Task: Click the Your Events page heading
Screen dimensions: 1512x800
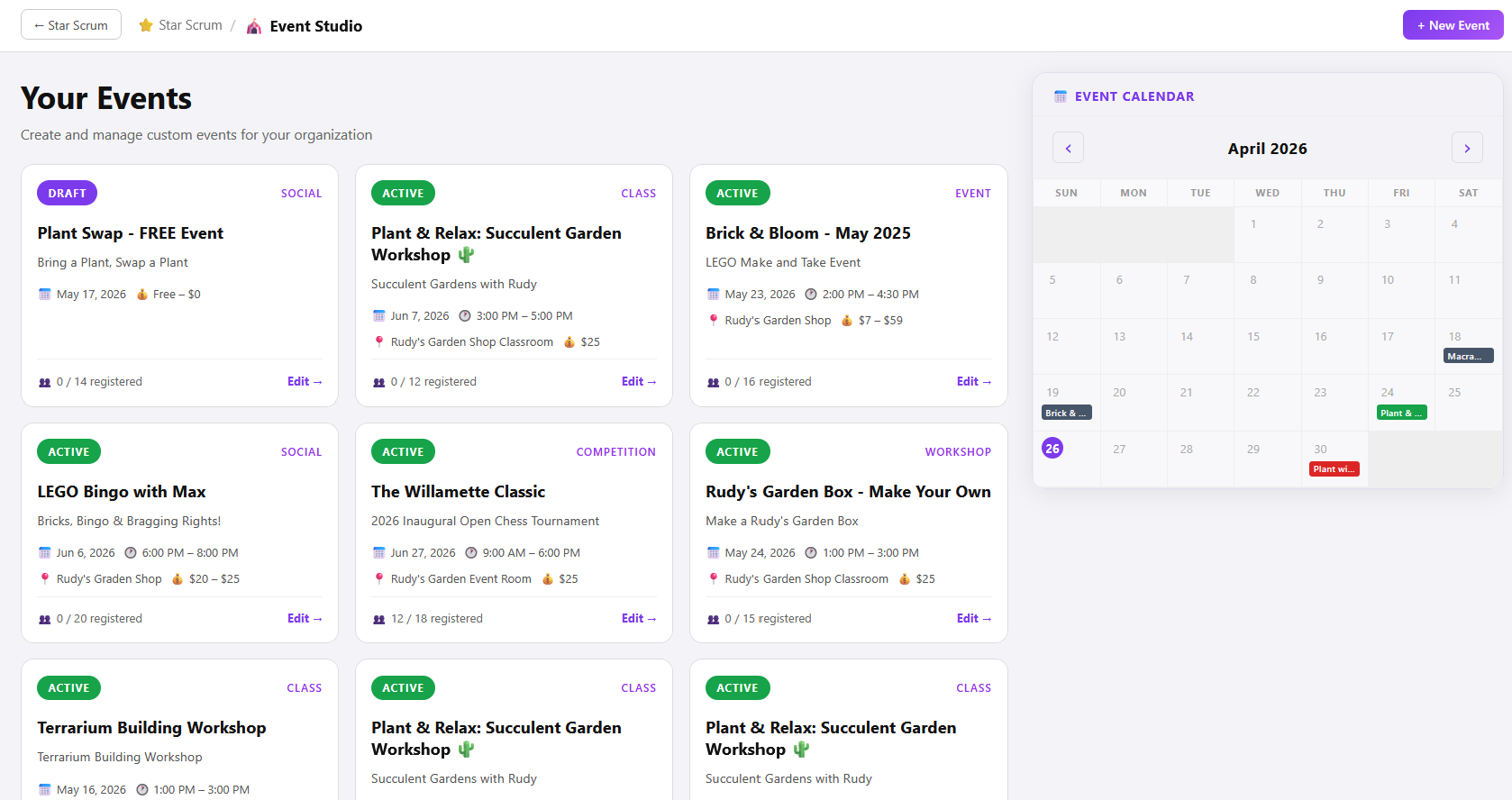Action: coord(106,98)
